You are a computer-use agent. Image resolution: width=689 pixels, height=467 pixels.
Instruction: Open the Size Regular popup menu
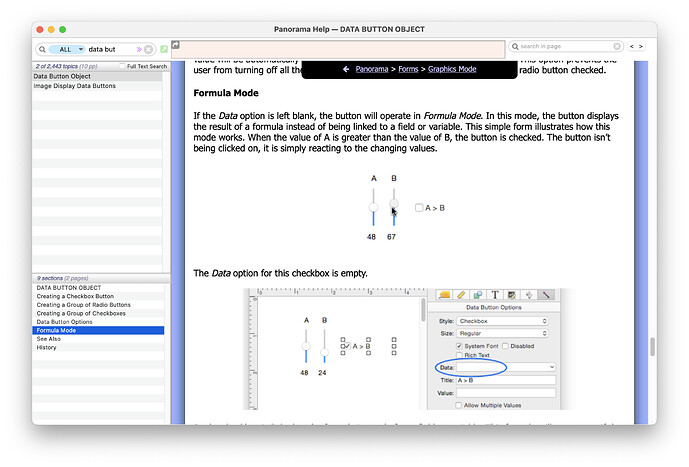[502, 333]
